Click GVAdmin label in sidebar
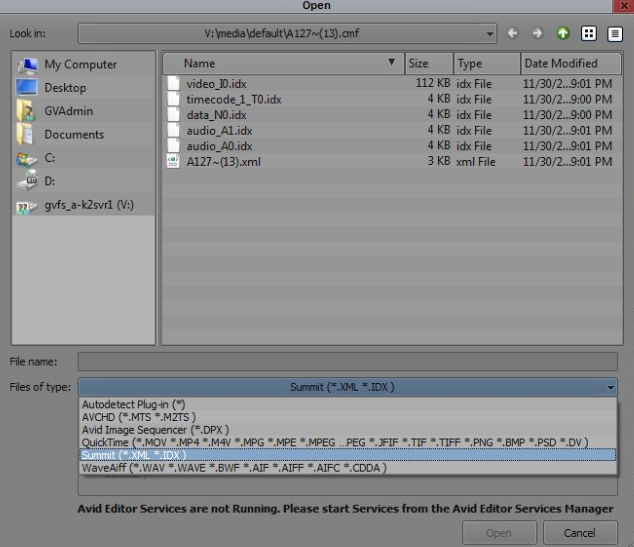 coord(69,111)
